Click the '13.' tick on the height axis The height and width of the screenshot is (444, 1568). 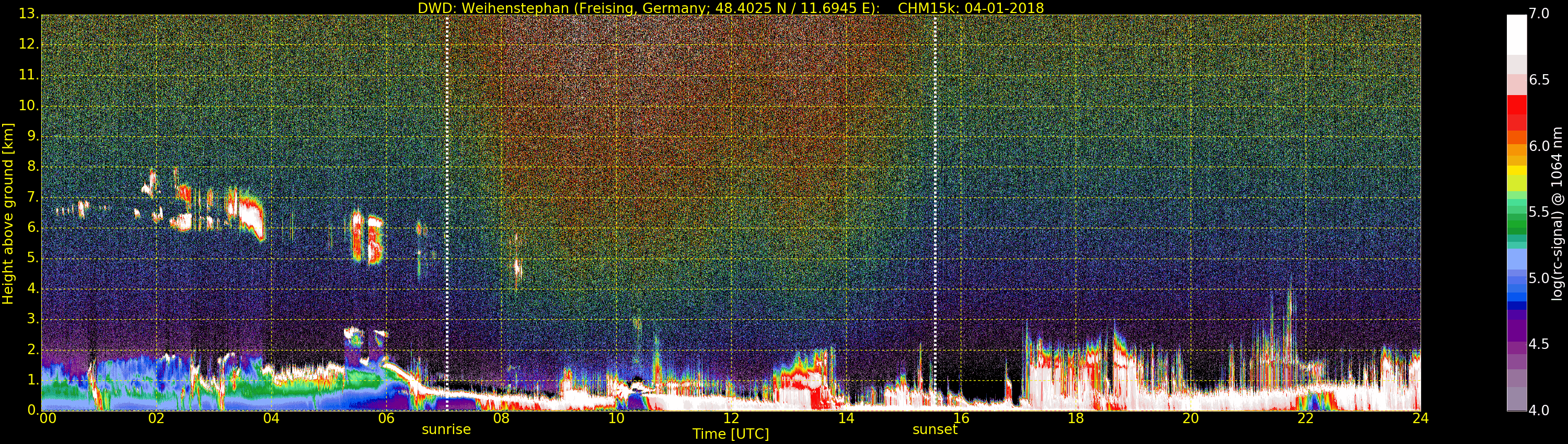(28, 15)
